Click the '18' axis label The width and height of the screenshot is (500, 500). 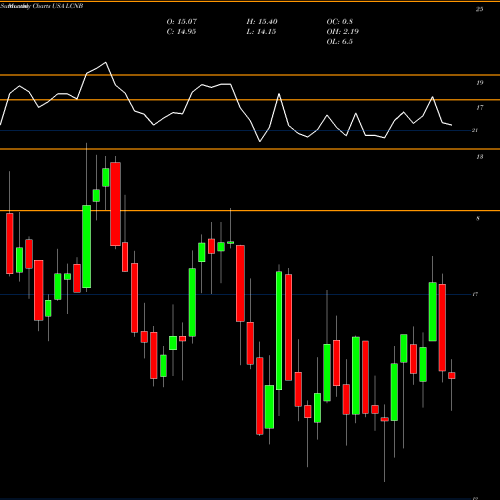(x=479, y=157)
